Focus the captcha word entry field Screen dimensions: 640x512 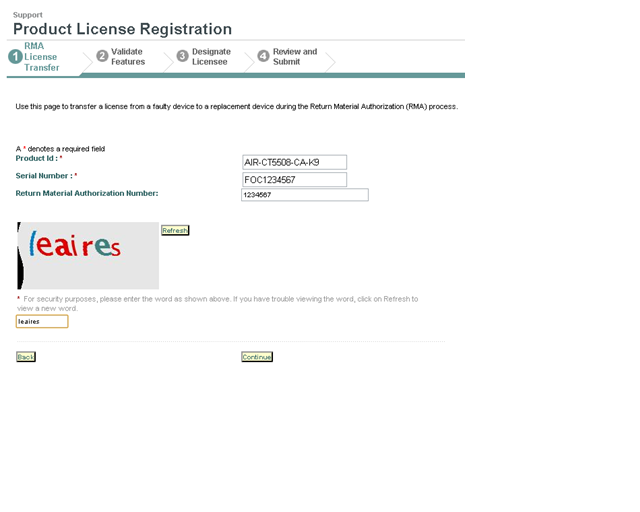(42, 321)
